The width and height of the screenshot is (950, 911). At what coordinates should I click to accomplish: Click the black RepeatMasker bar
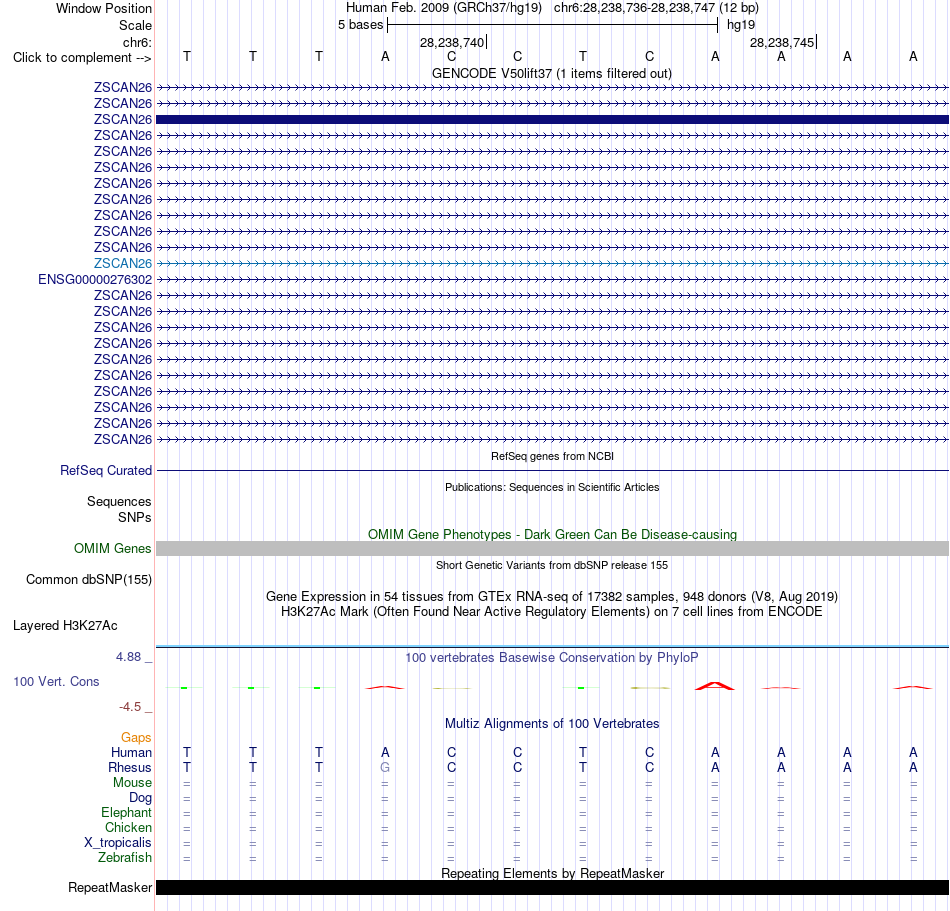point(552,887)
